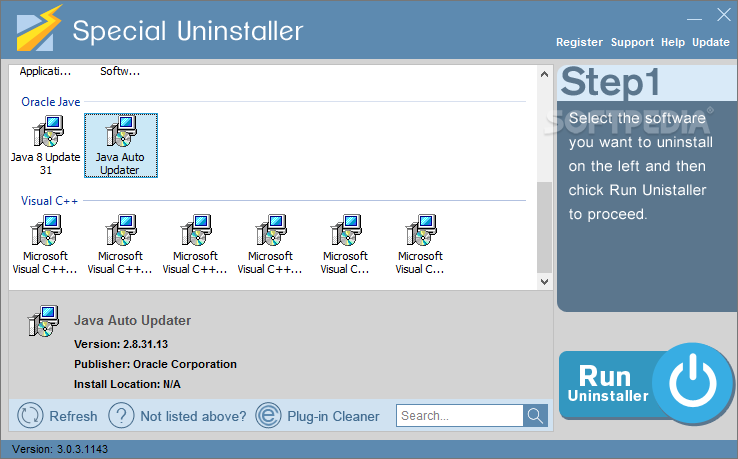Click the Publisher: Oracle Corporation text
Viewport: 738px width, 459px height.
(x=155, y=364)
